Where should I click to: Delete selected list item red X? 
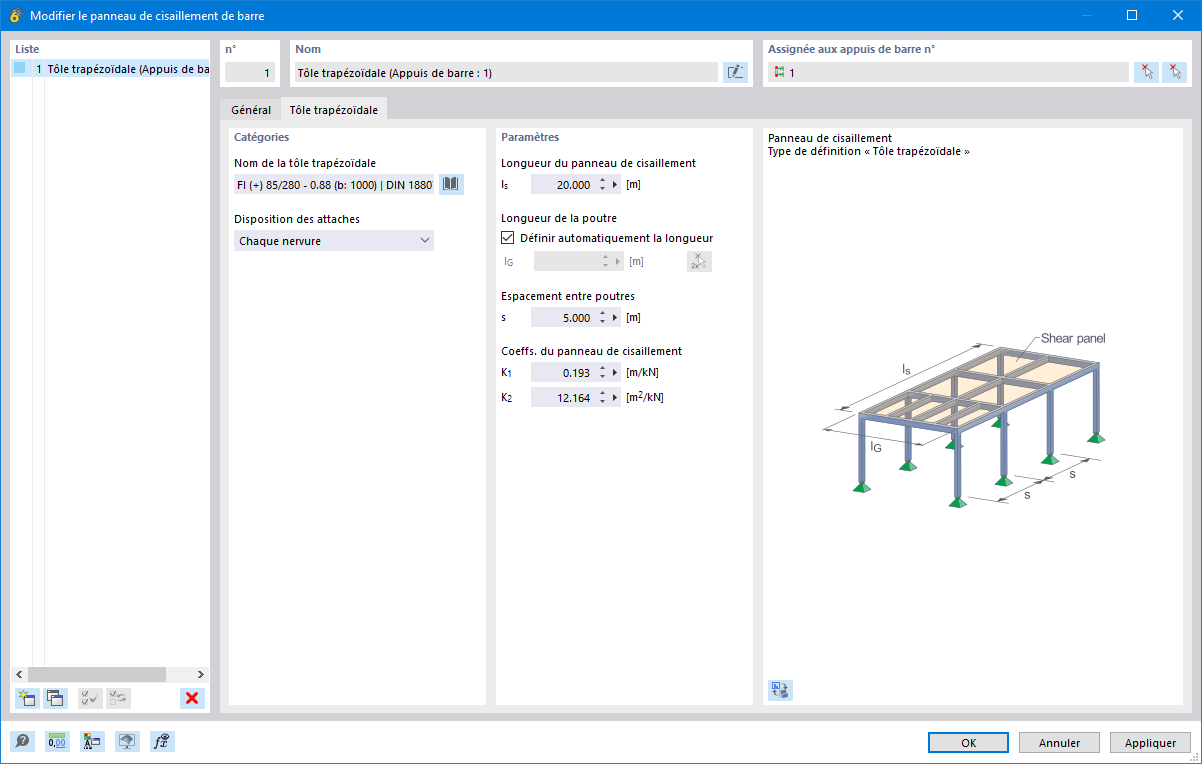(x=193, y=698)
